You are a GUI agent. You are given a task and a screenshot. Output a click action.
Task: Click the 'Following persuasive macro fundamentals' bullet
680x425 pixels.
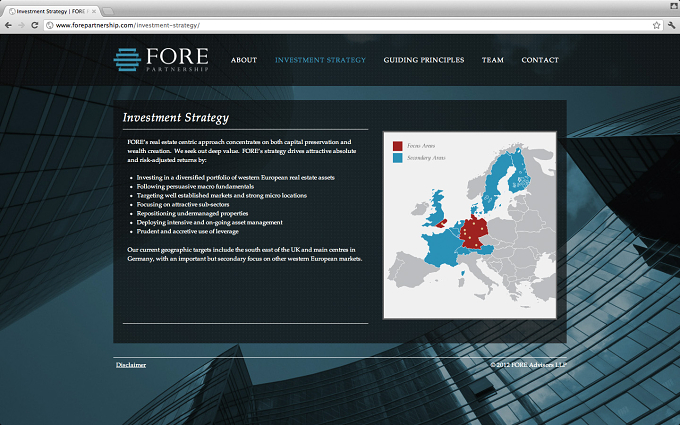point(195,186)
